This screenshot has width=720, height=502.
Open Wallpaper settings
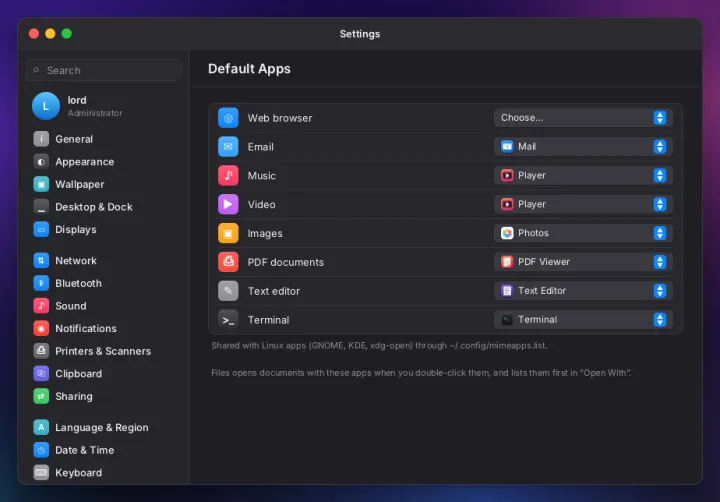pos(105,184)
